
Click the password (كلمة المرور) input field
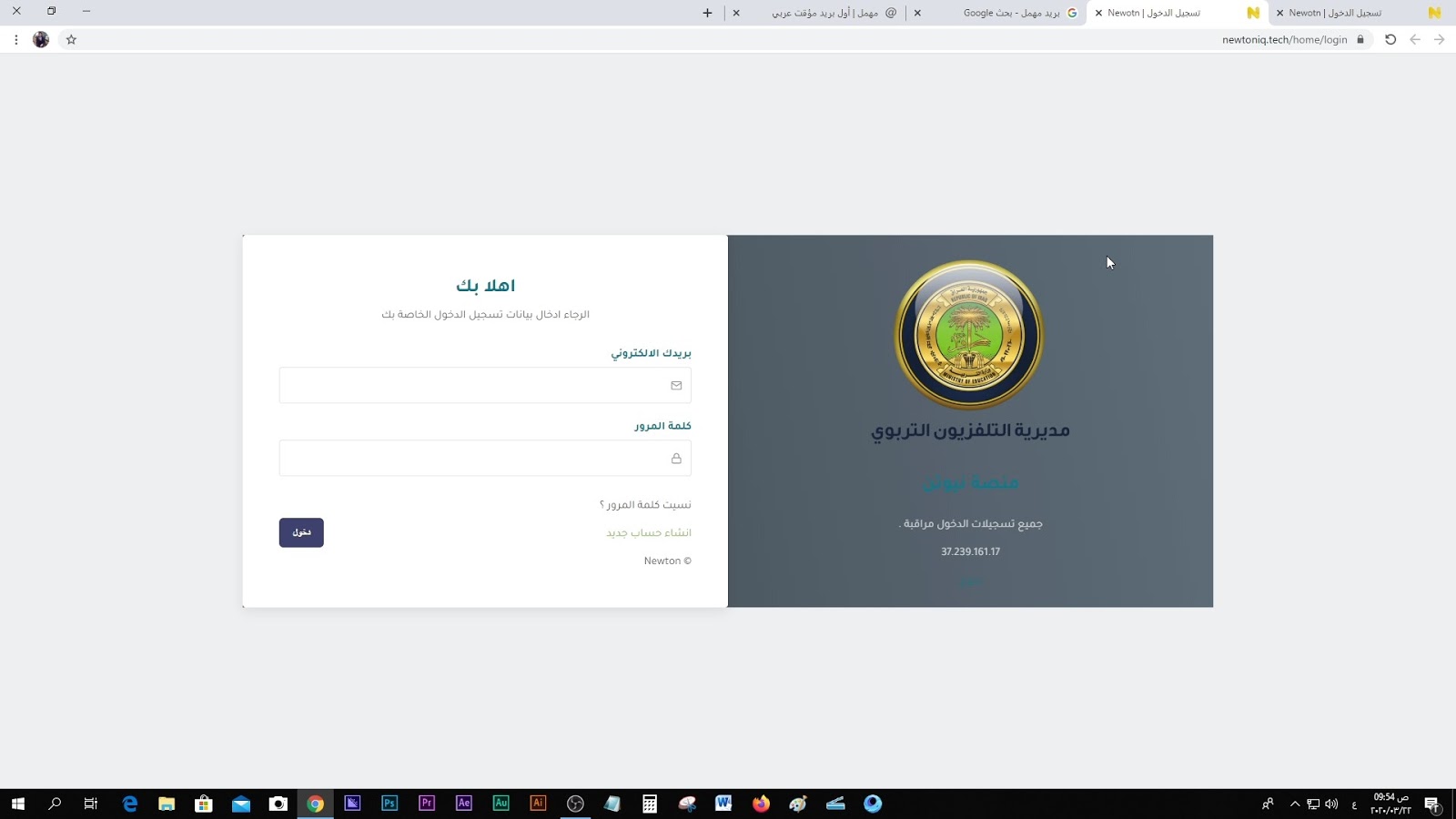tap(485, 458)
